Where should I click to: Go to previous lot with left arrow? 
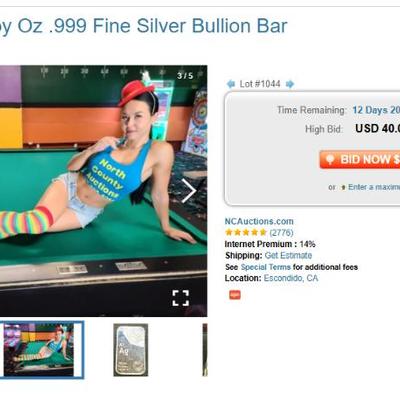pyautogui.click(x=231, y=84)
